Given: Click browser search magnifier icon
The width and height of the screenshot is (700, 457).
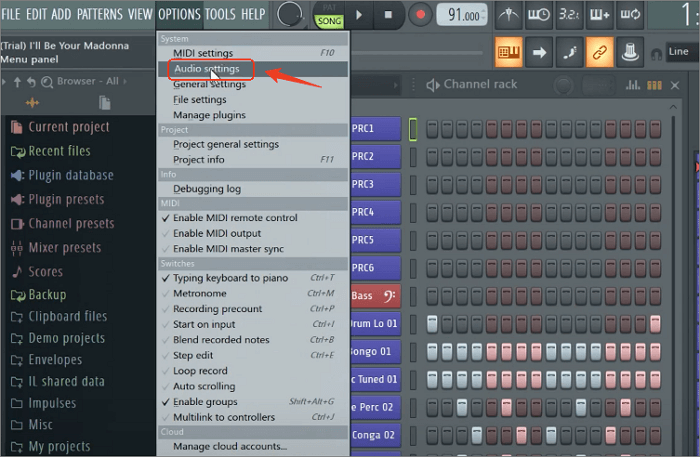Looking at the screenshot, I should click(46, 82).
